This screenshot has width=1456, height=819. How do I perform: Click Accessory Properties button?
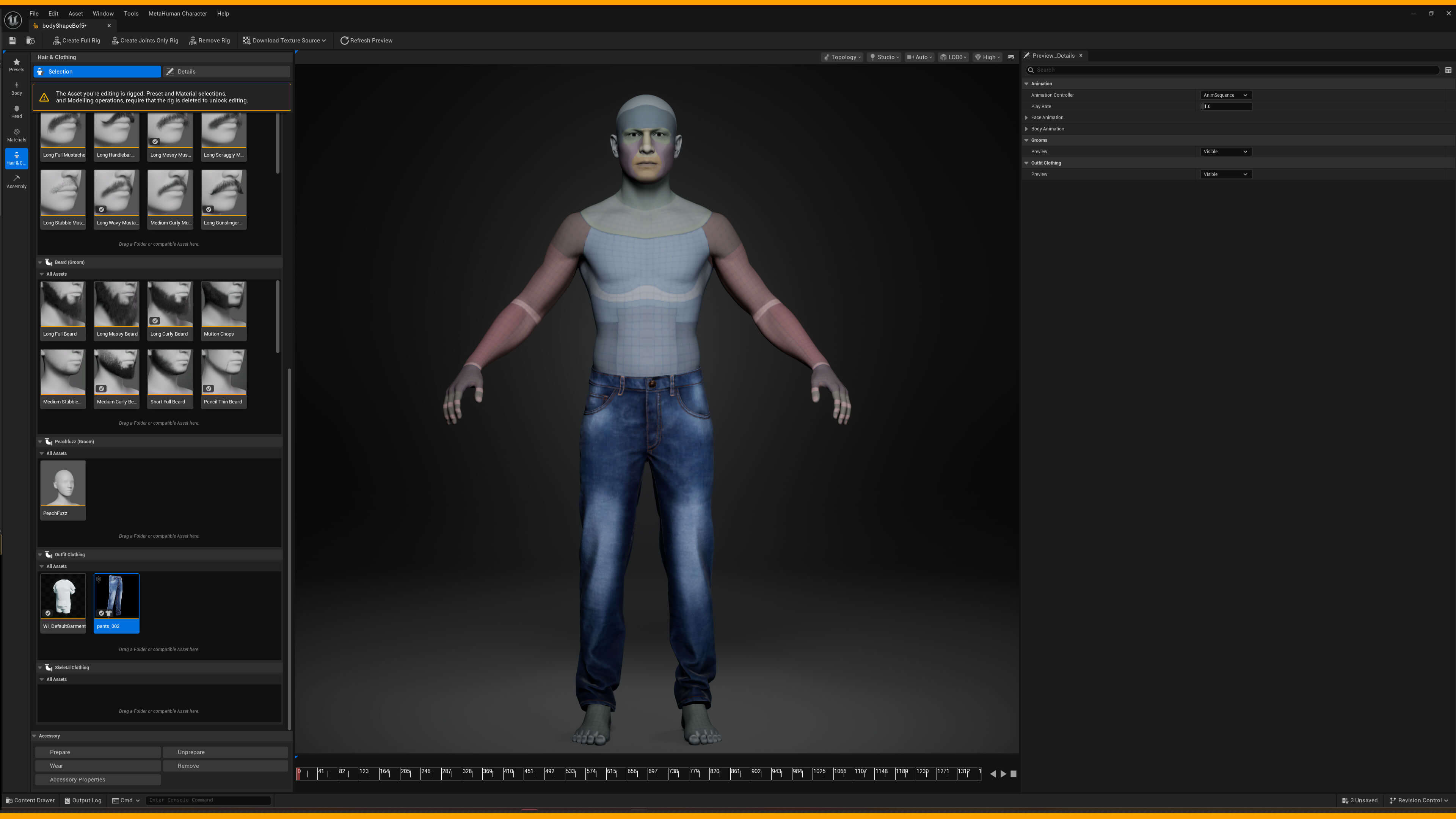click(98, 780)
